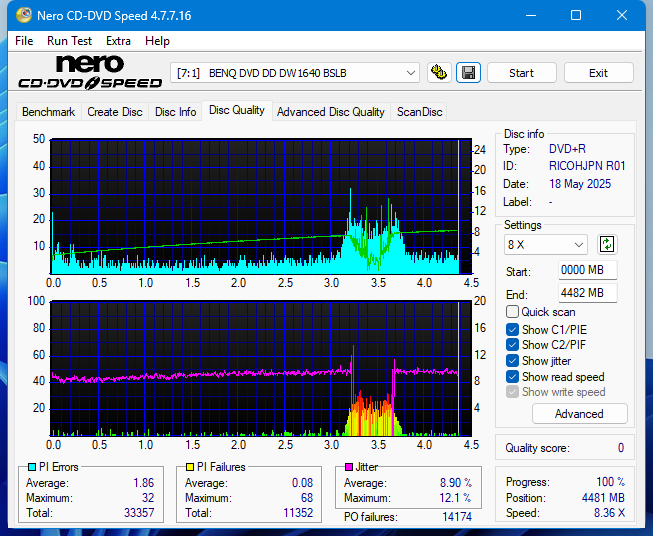
Task: Click the Nero app icon in title bar
Action: 15,16
